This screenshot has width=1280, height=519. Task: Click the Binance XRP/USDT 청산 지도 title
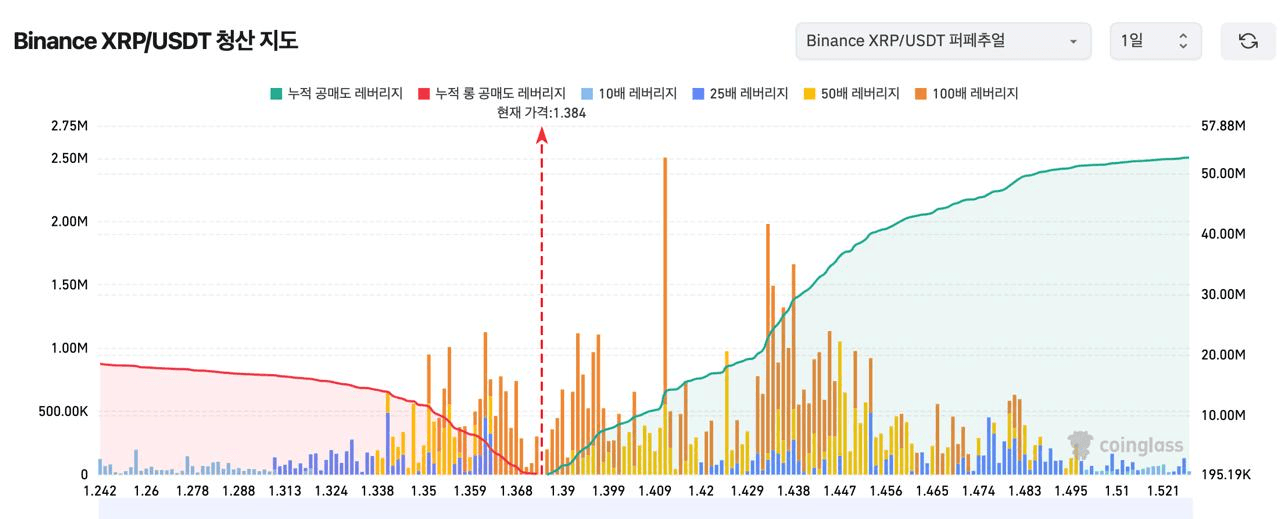click(x=155, y=41)
